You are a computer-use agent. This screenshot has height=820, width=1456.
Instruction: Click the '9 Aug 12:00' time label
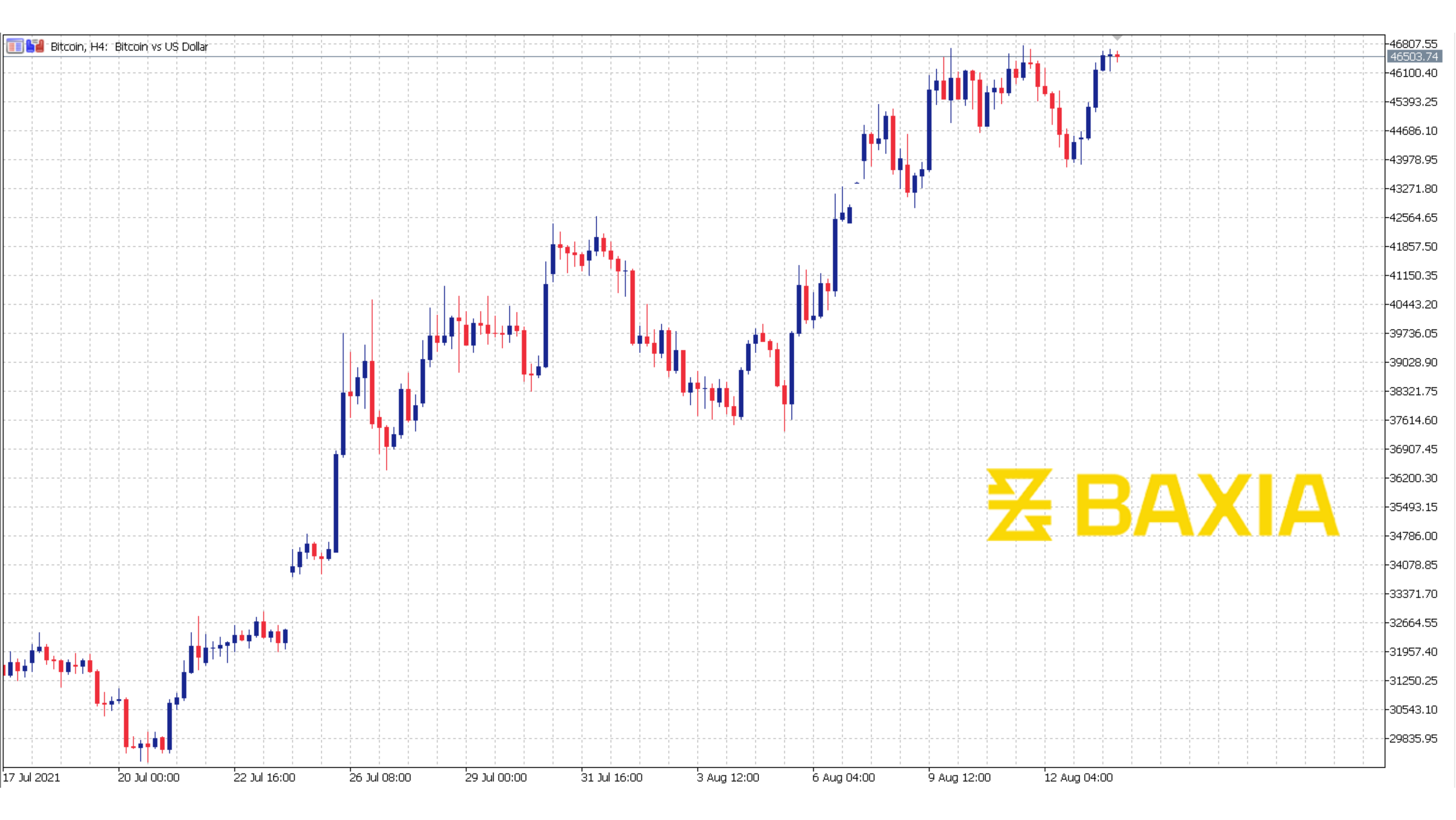(x=960, y=778)
